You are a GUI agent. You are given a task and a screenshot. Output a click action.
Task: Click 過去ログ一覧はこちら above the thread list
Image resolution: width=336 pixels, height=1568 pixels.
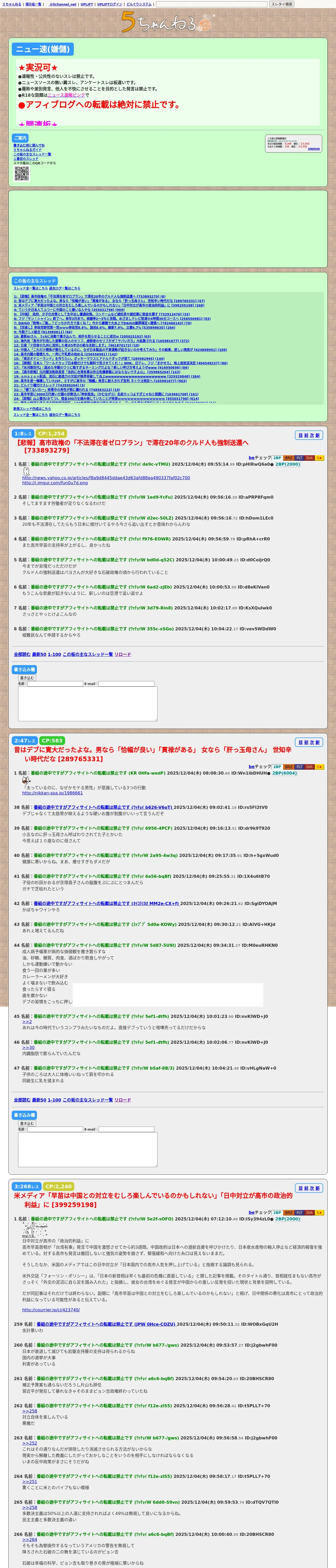65,288
